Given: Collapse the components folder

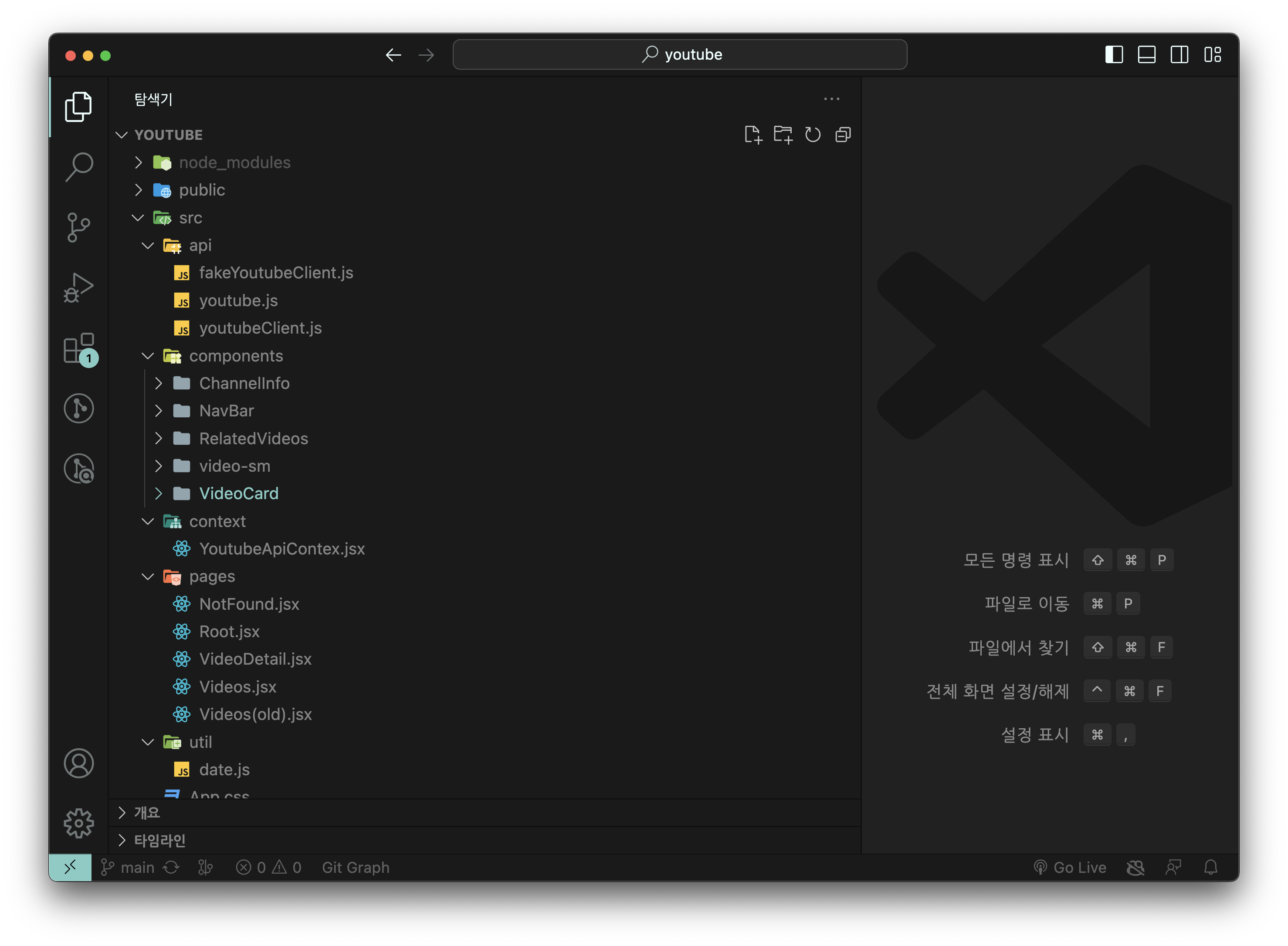Looking at the screenshot, I should tap(148, 355).
